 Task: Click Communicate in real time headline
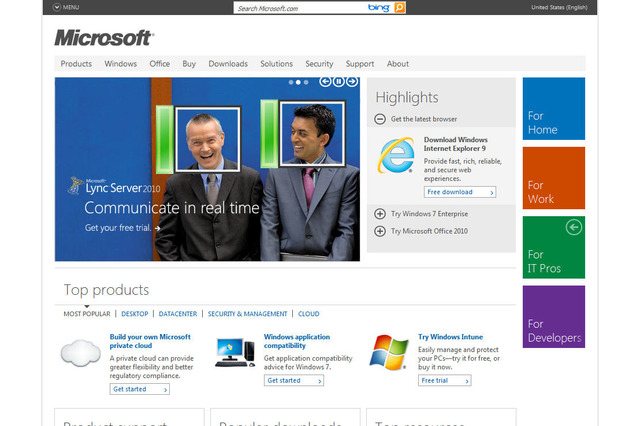click(x=172, y=208)
